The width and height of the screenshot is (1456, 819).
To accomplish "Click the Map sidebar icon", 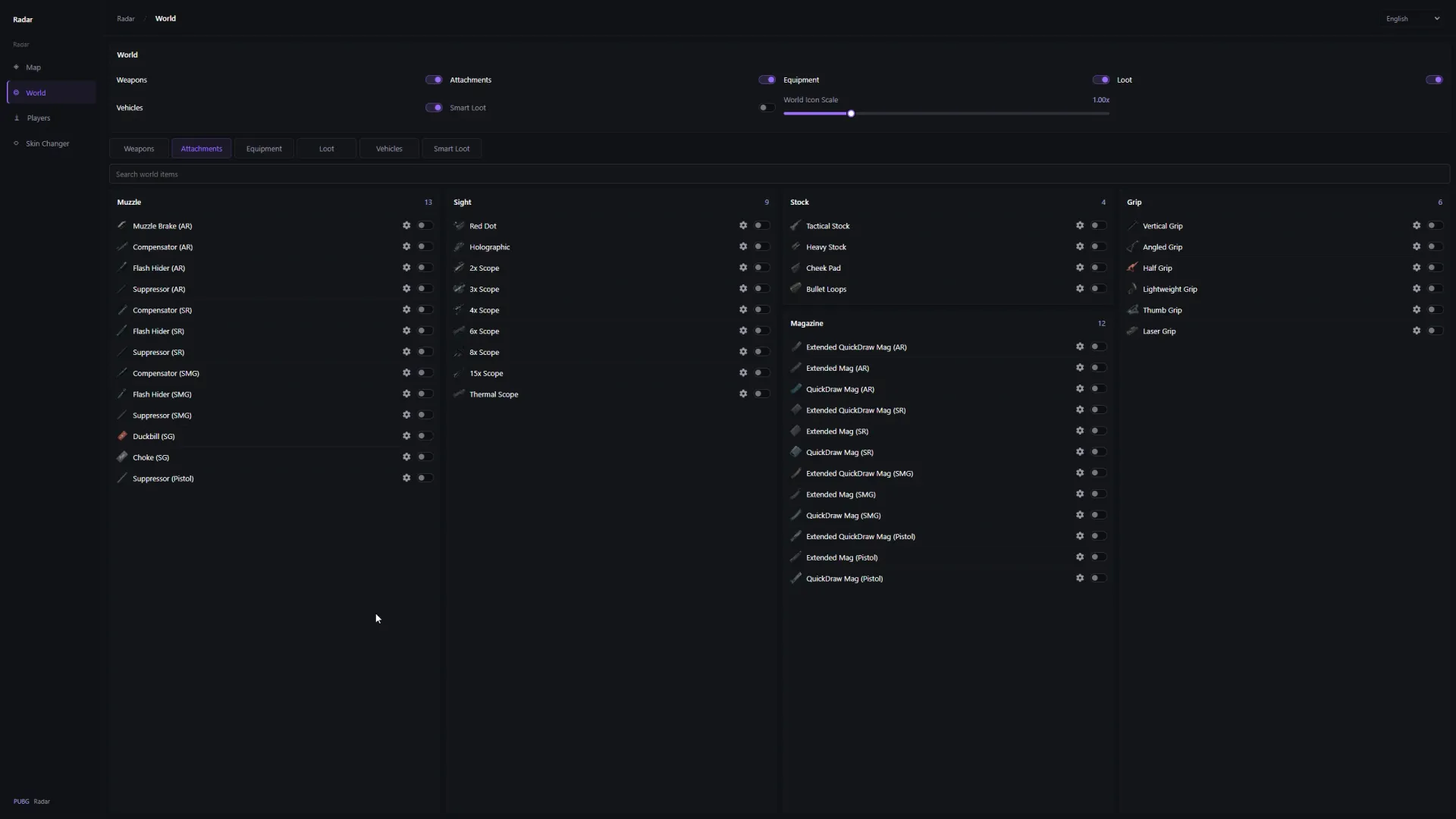I will 16,67.
